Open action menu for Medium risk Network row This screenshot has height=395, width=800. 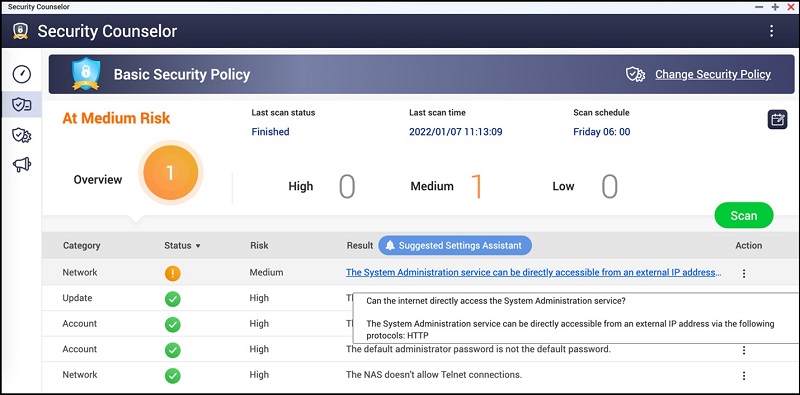(744, 274)
